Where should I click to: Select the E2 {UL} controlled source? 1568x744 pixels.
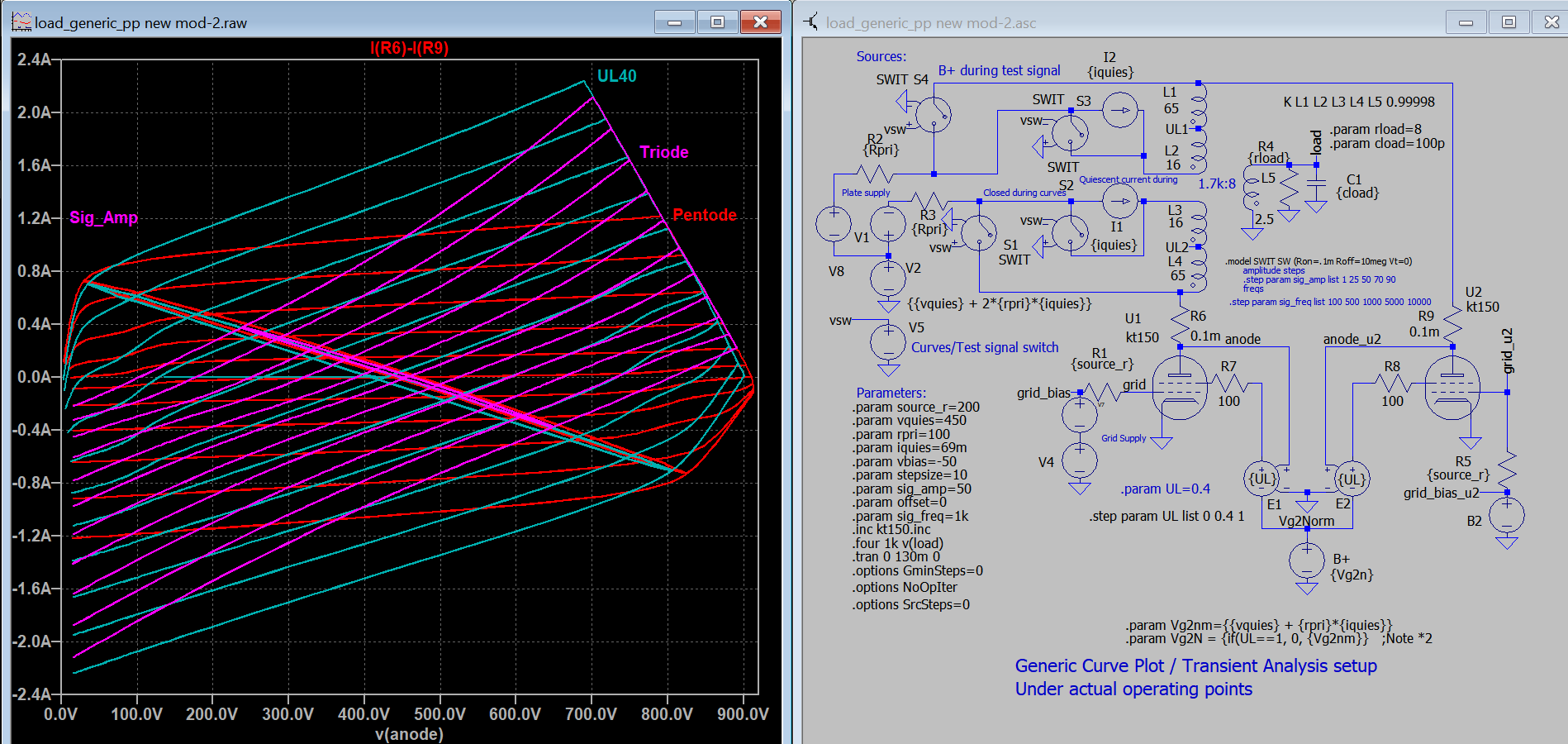click(x=1352, y=479)
